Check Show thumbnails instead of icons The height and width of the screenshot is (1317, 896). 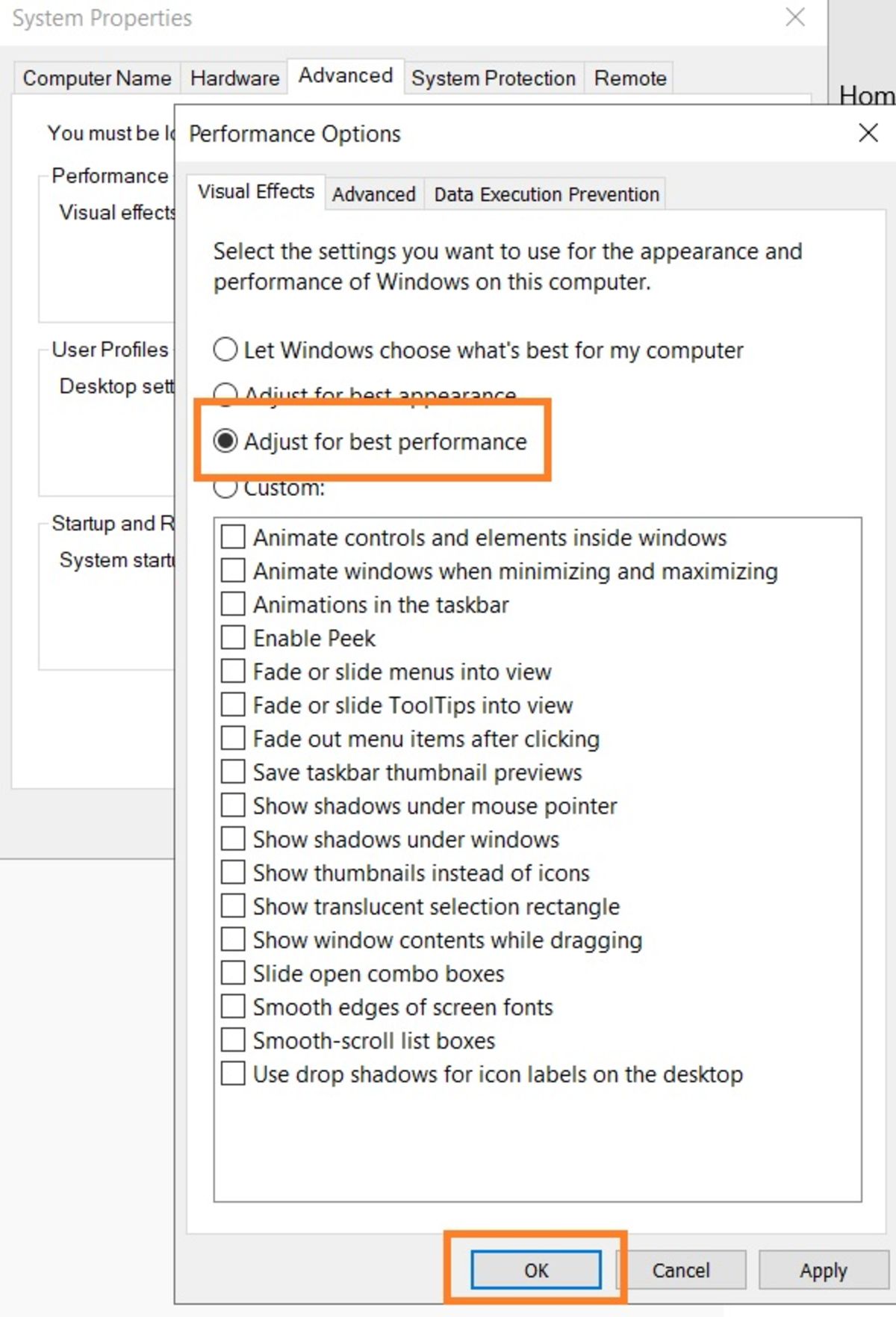[233, 873]
